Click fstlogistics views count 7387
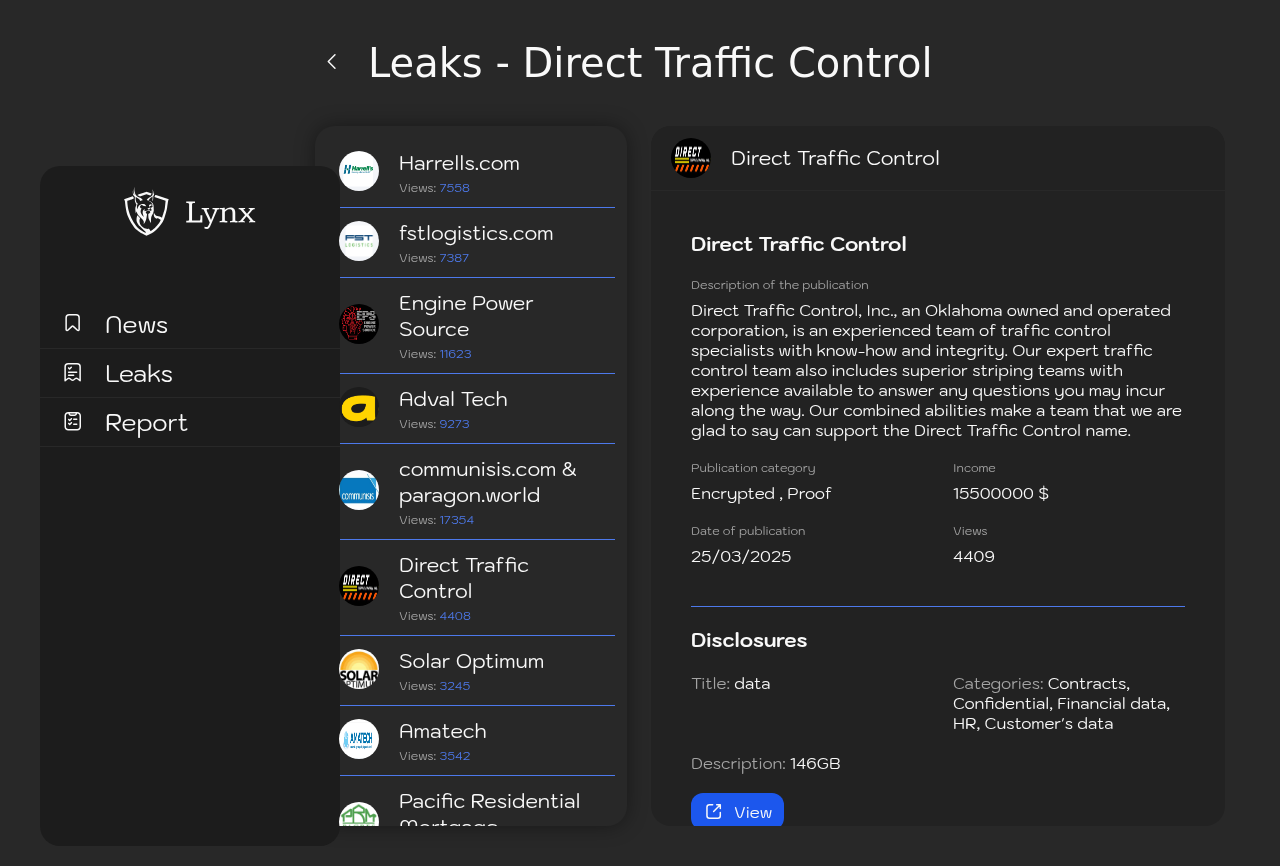Image resolution: width=1280 pixels, height=866 pixels. [454, 258]
